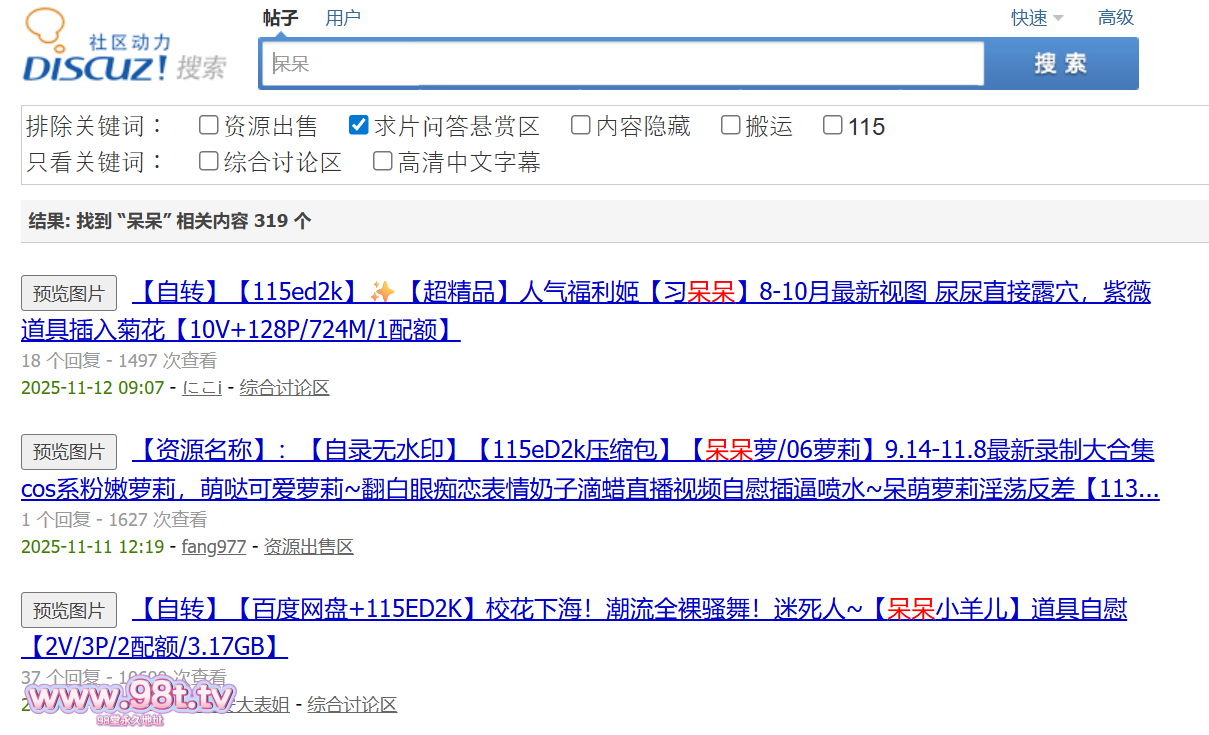The height and width of the screenshot is (735, 1209).
Task: Open author にこi's profile link
Action: coord(202,388)
